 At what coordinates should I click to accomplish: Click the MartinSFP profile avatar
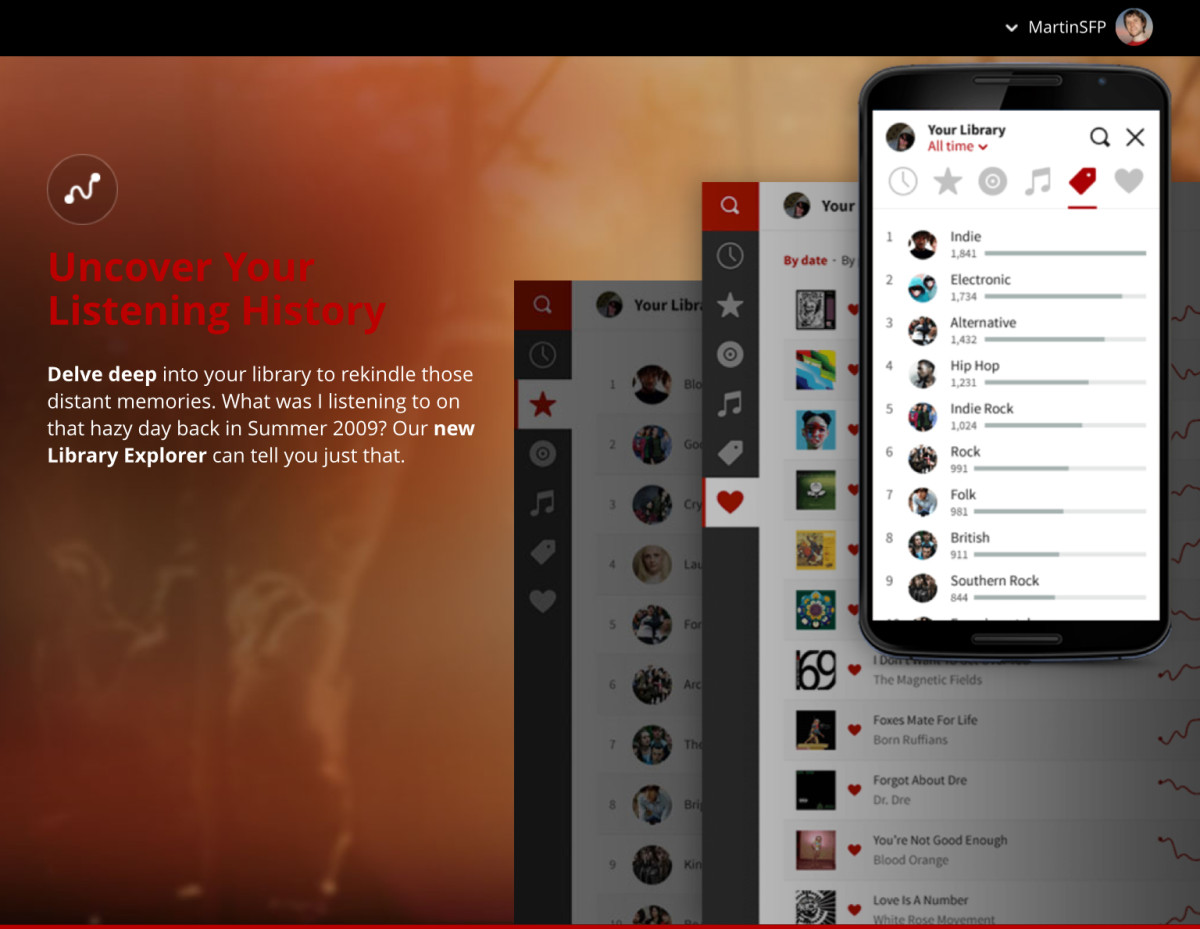[1134, 27]
